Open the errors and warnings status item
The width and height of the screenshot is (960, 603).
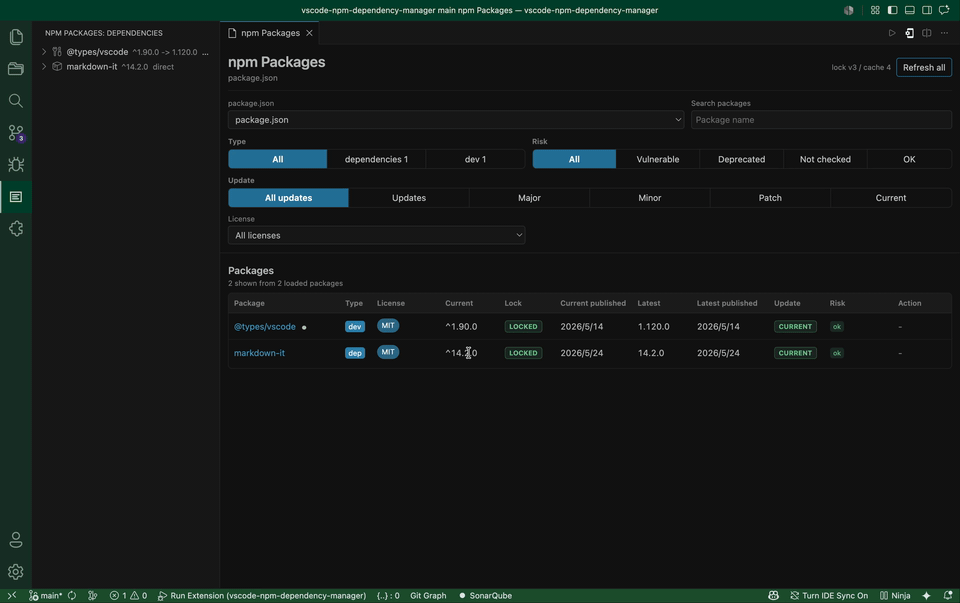tap(128, 596)
